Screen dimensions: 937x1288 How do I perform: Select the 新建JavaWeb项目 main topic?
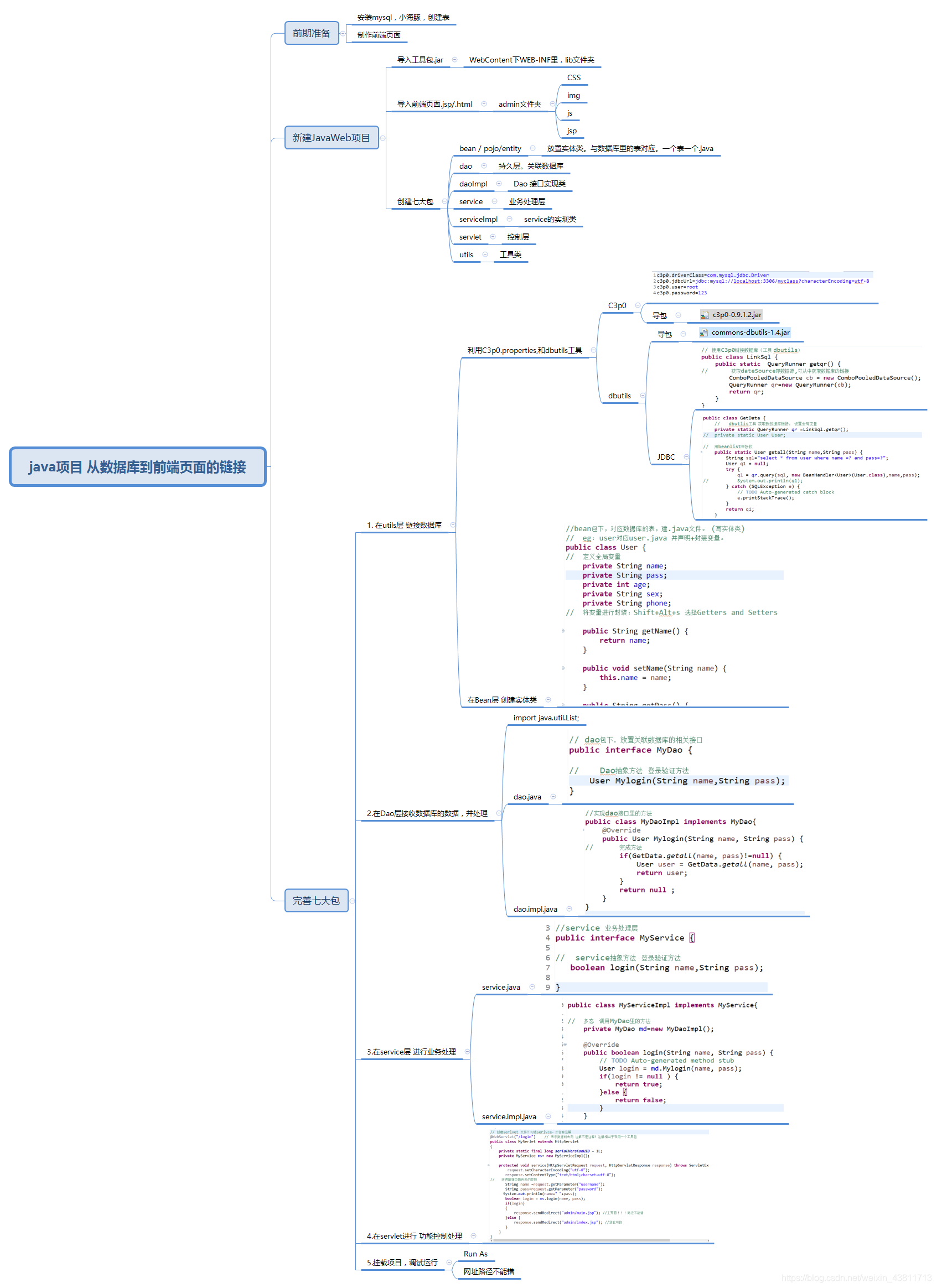pos(332,137)
